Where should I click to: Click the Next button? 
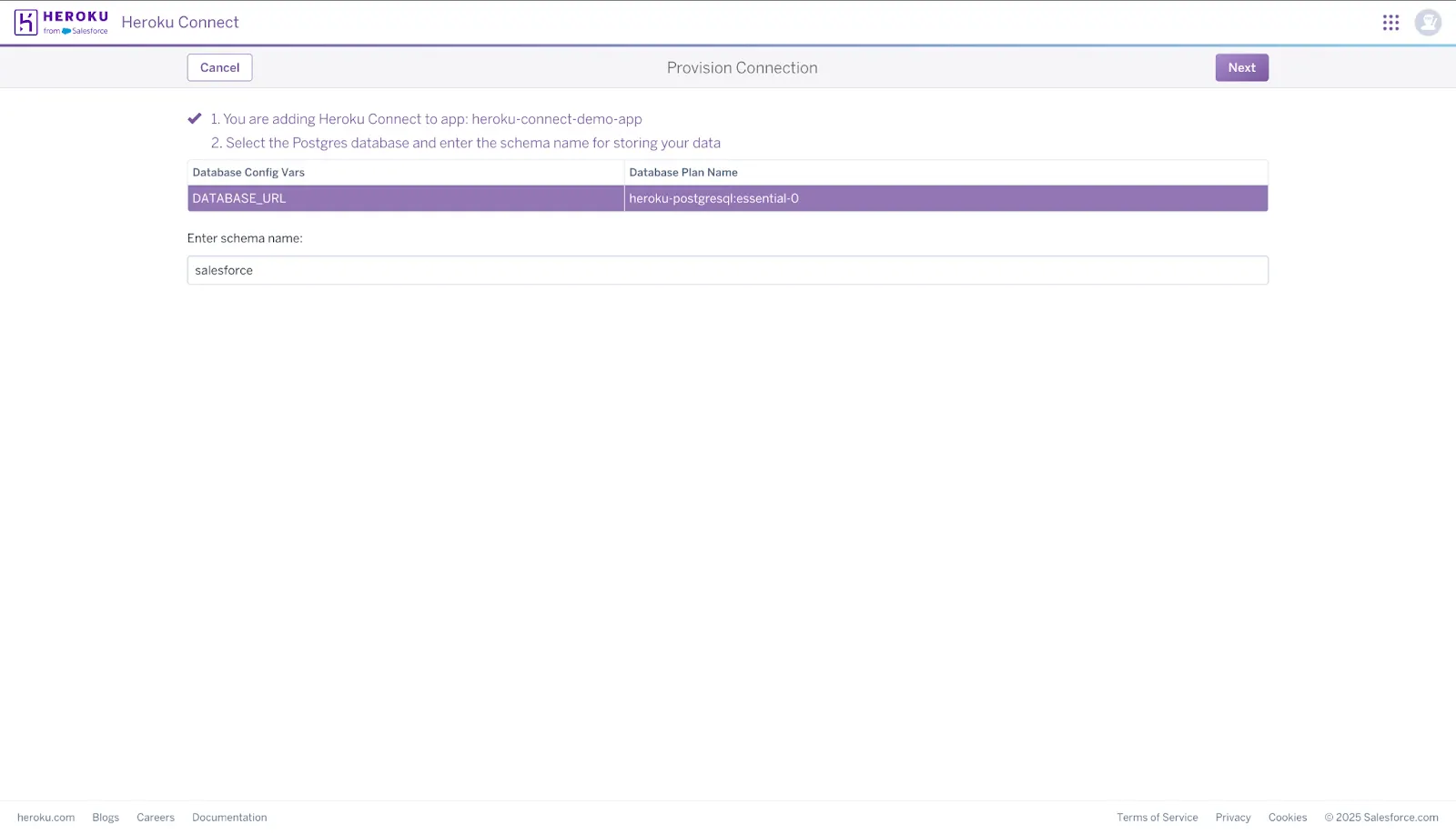1241,66
